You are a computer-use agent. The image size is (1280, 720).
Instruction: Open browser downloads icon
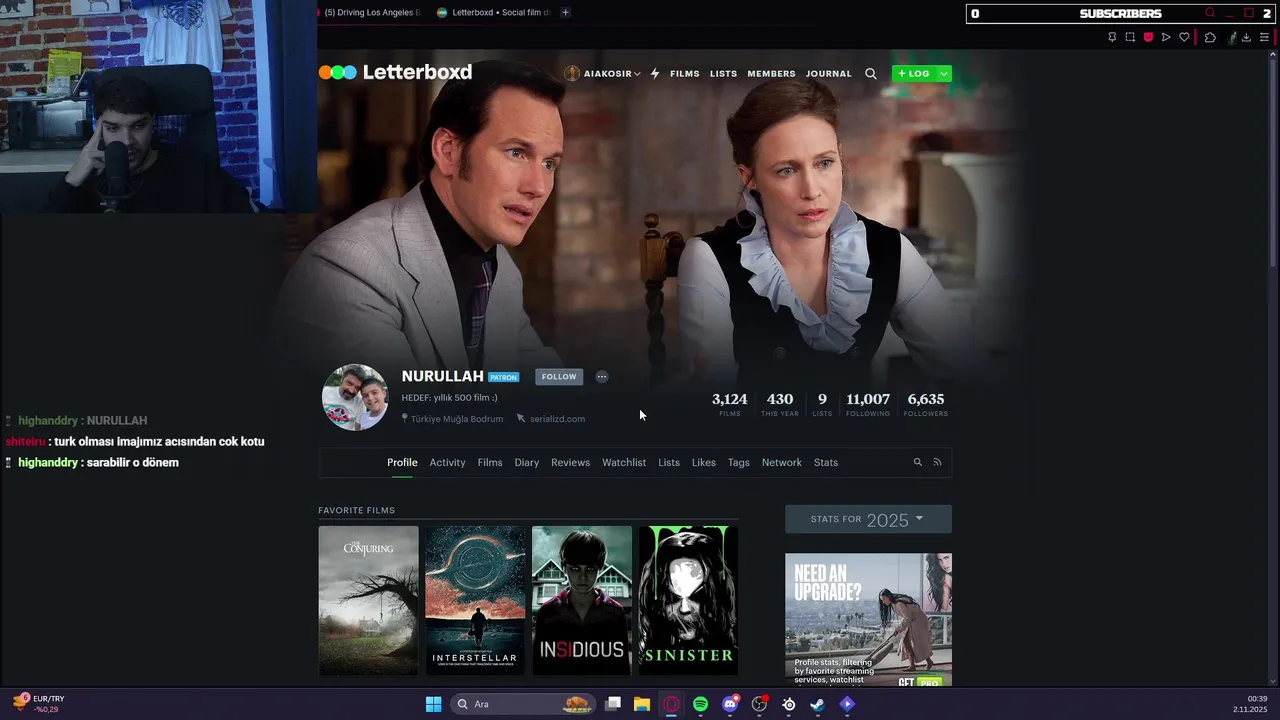click(1246, 37)
